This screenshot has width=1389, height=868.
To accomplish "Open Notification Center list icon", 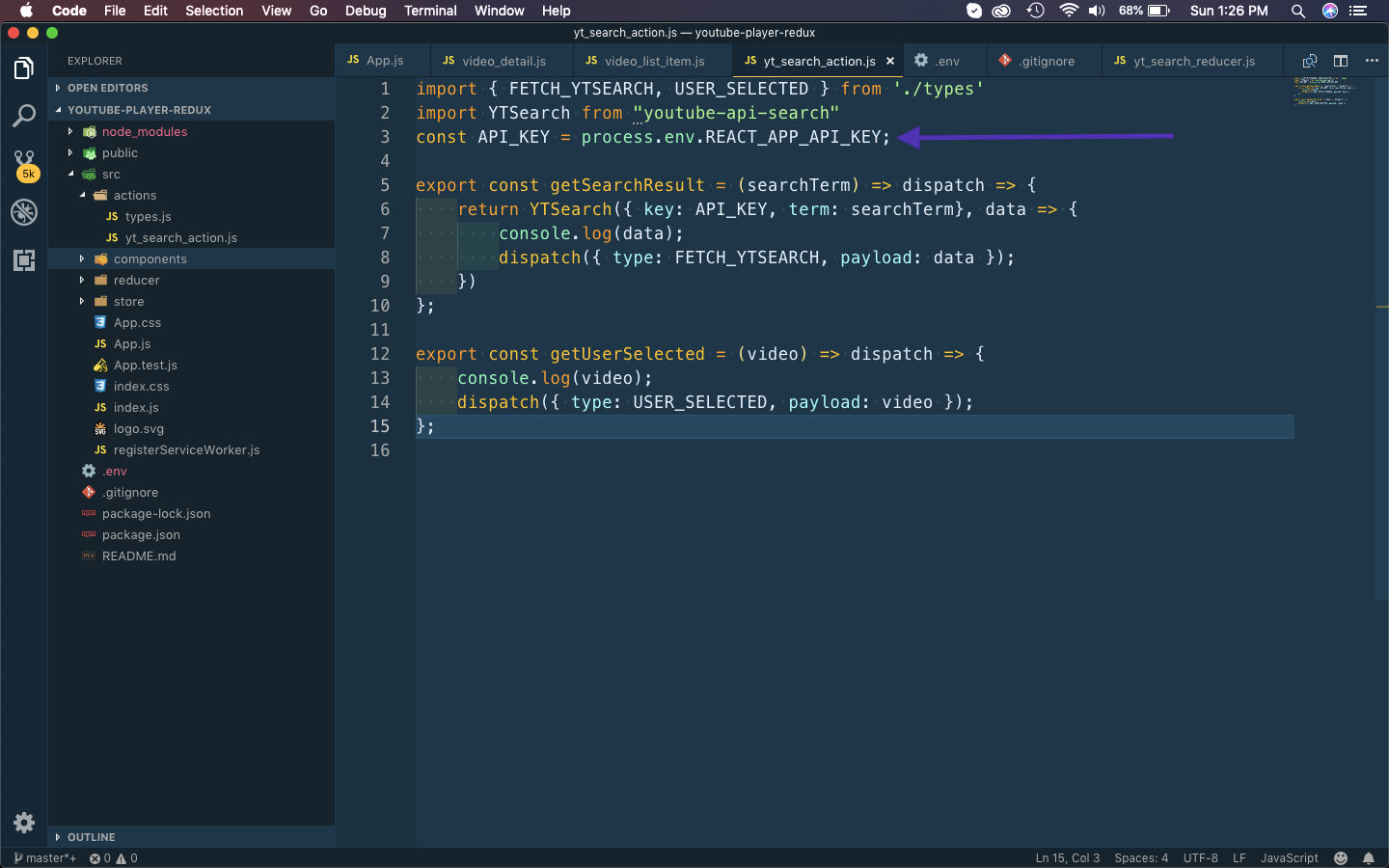I will [1358, 11].
